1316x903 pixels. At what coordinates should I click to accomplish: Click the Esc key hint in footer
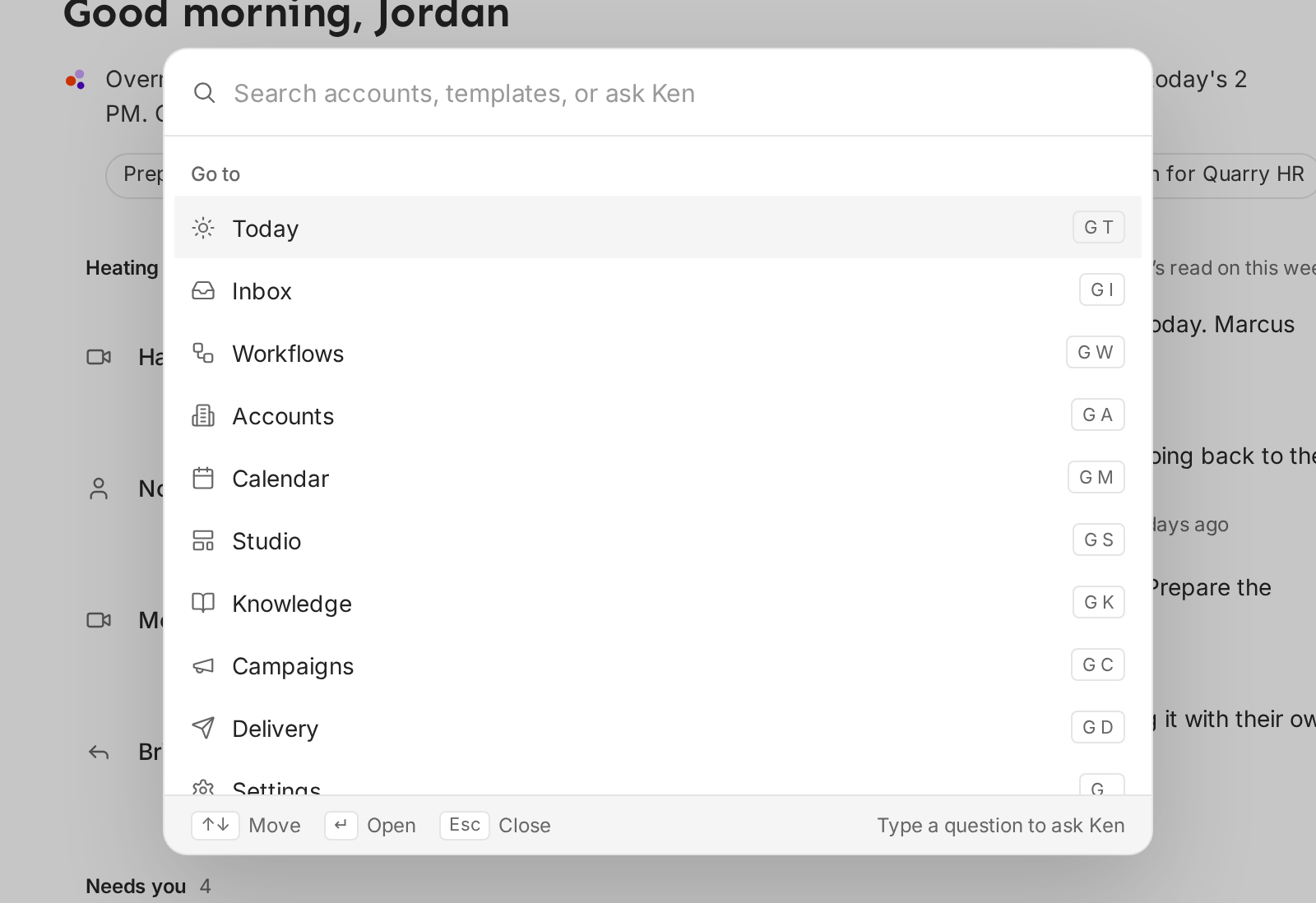[x=465, y=825]
